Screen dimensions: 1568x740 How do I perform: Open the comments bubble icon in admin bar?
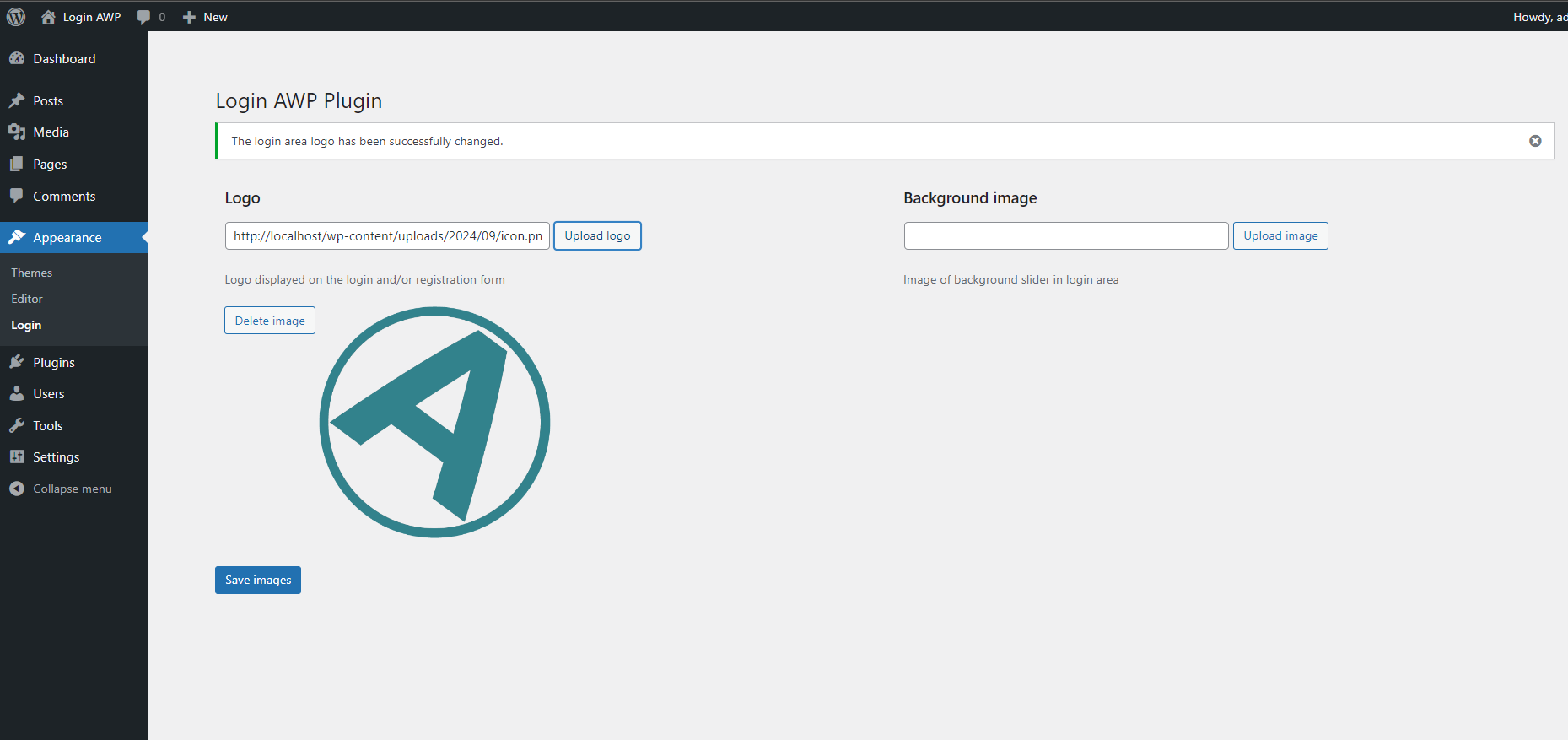coord(143,17)
